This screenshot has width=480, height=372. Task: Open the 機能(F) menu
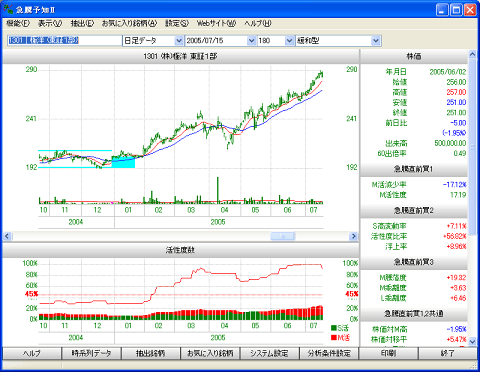click(x=18, y=23)
